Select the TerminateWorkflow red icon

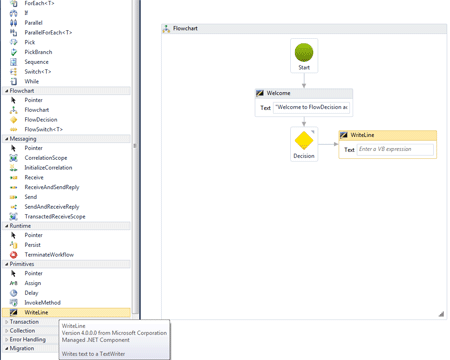pos(13,255)
